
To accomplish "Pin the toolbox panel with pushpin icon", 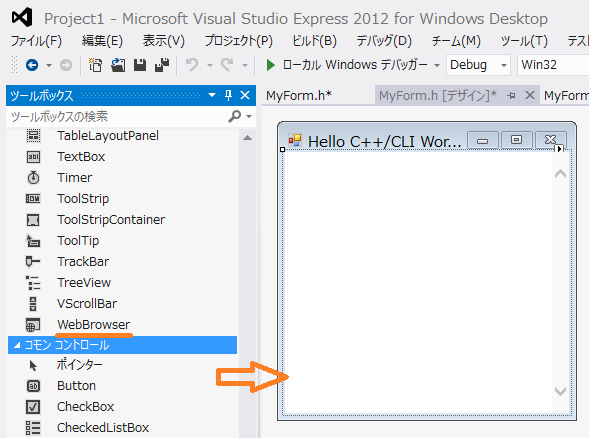I will click(228, 95).
